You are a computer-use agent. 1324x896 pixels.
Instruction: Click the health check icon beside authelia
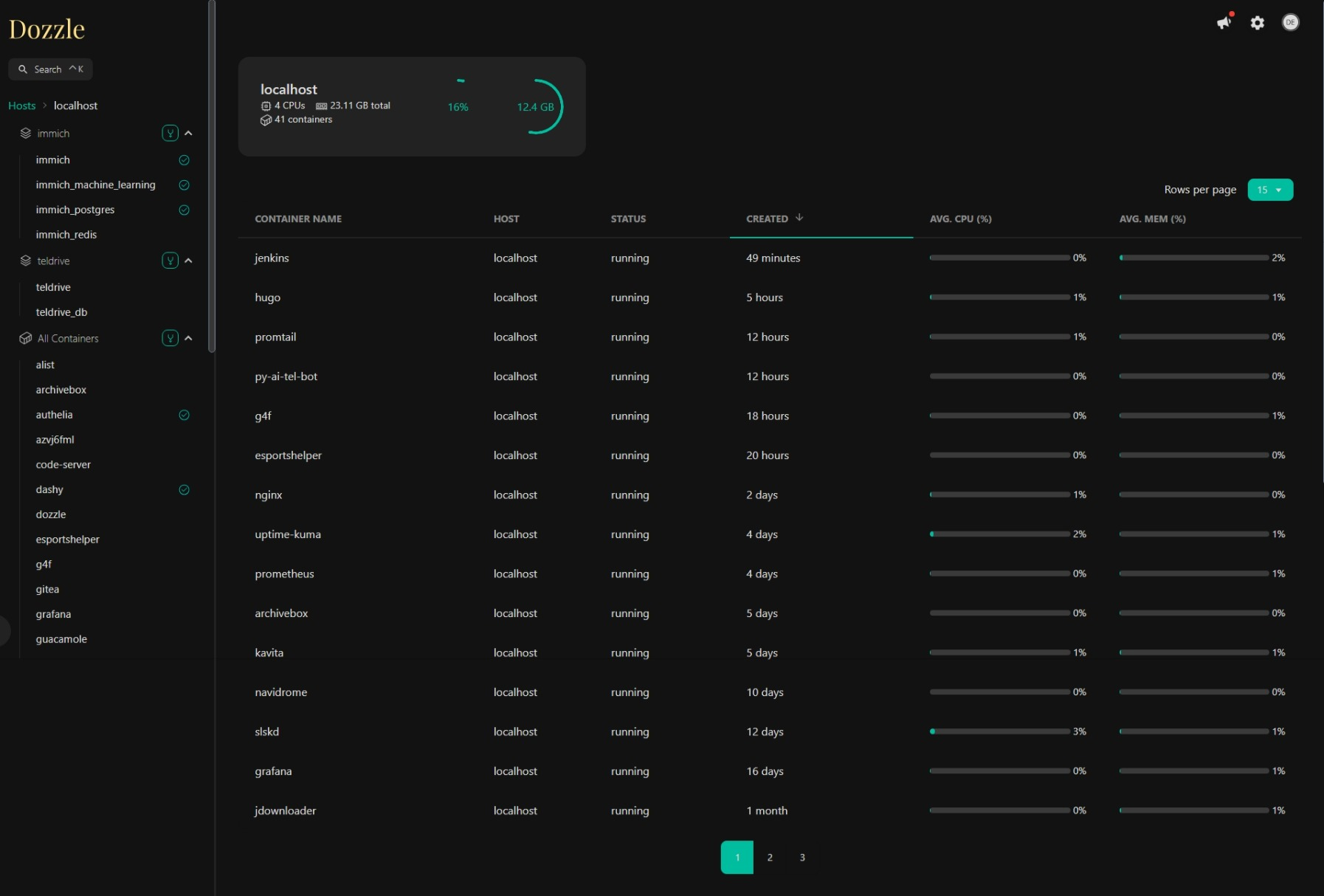185,415
